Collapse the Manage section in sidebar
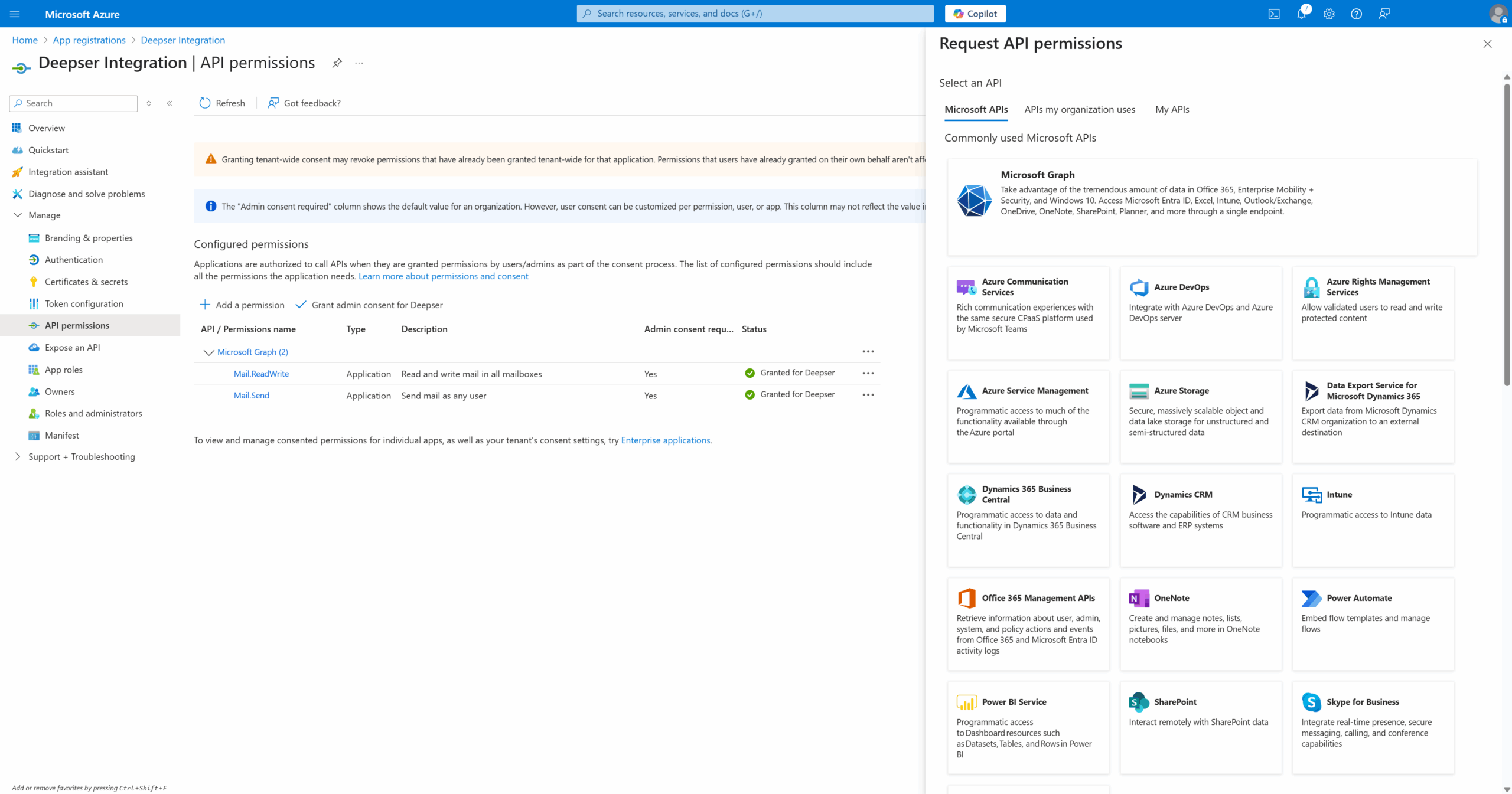Screen dimensions: 1512x794 click(17, 215)
